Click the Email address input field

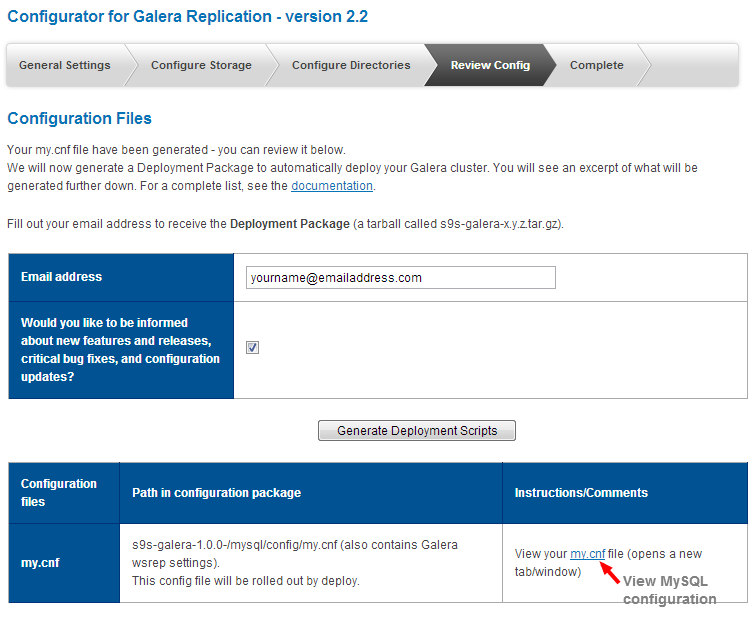click(401, 278)
